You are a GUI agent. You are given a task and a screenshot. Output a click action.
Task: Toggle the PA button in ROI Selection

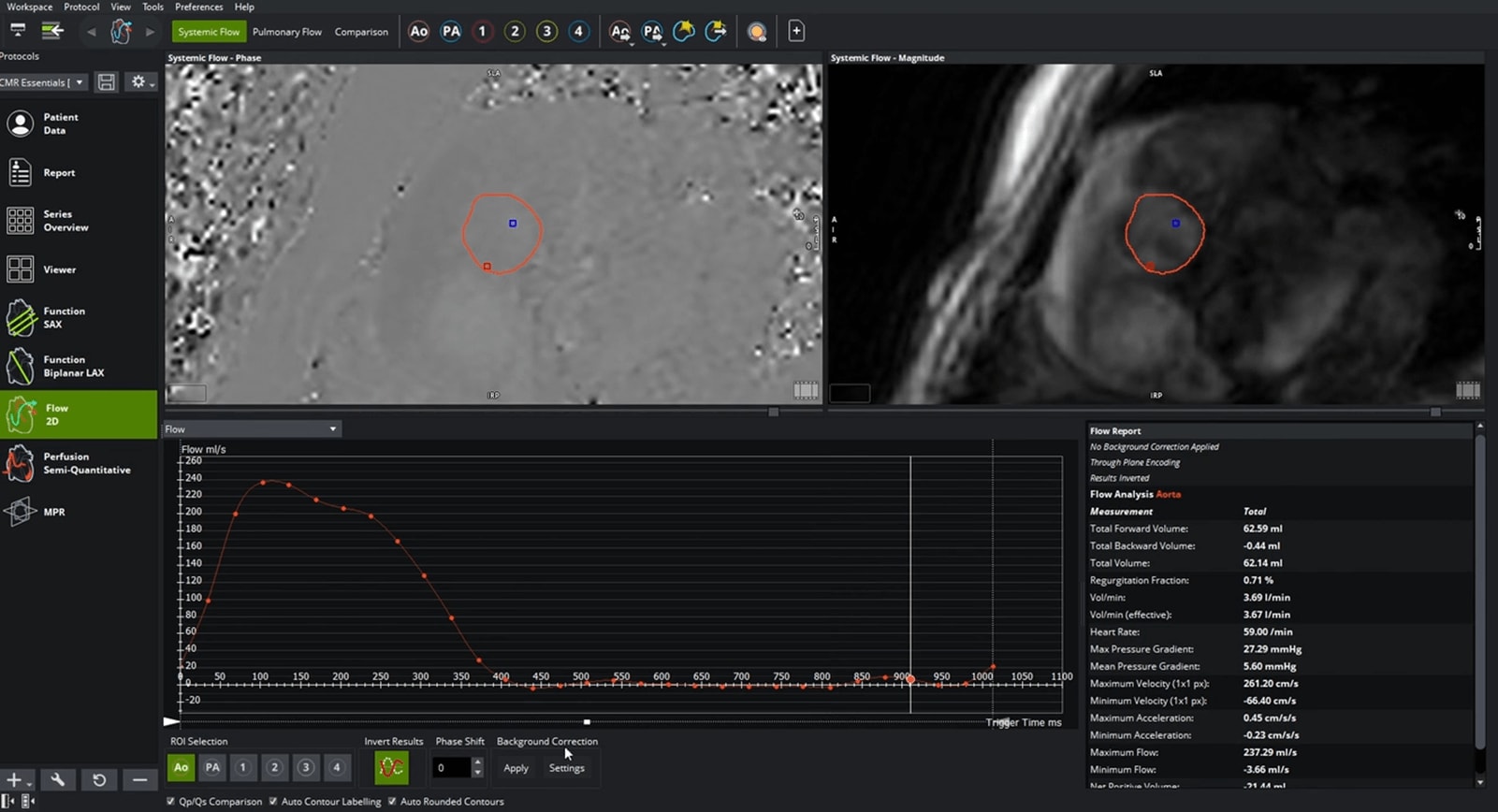pyautogui.click(x=212, y=768)
